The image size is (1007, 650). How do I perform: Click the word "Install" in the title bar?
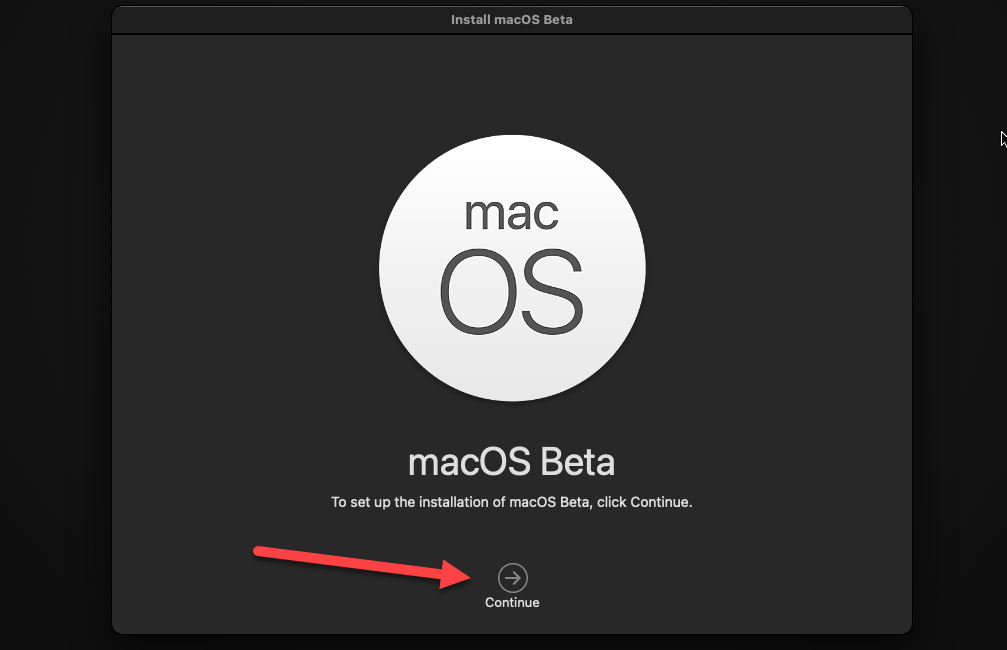[471, 19]
